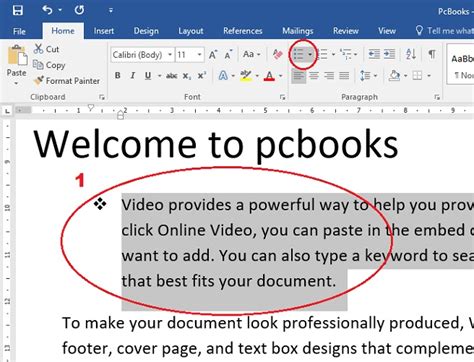474x362 pixels.
Task: Click the ruler tab selector L button
Action: click(7, 111)
